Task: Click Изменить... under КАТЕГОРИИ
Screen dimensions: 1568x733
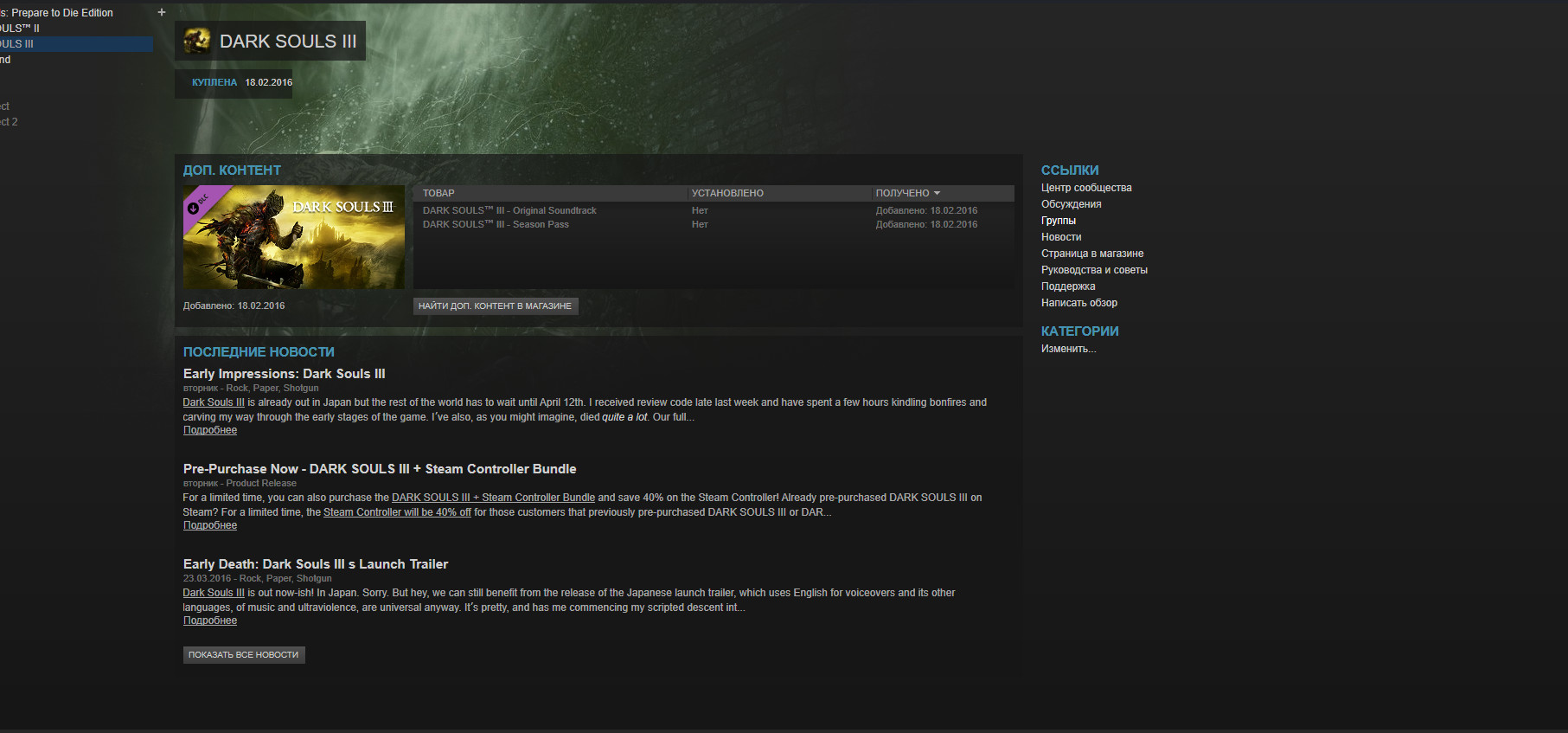Action: 1069,349
